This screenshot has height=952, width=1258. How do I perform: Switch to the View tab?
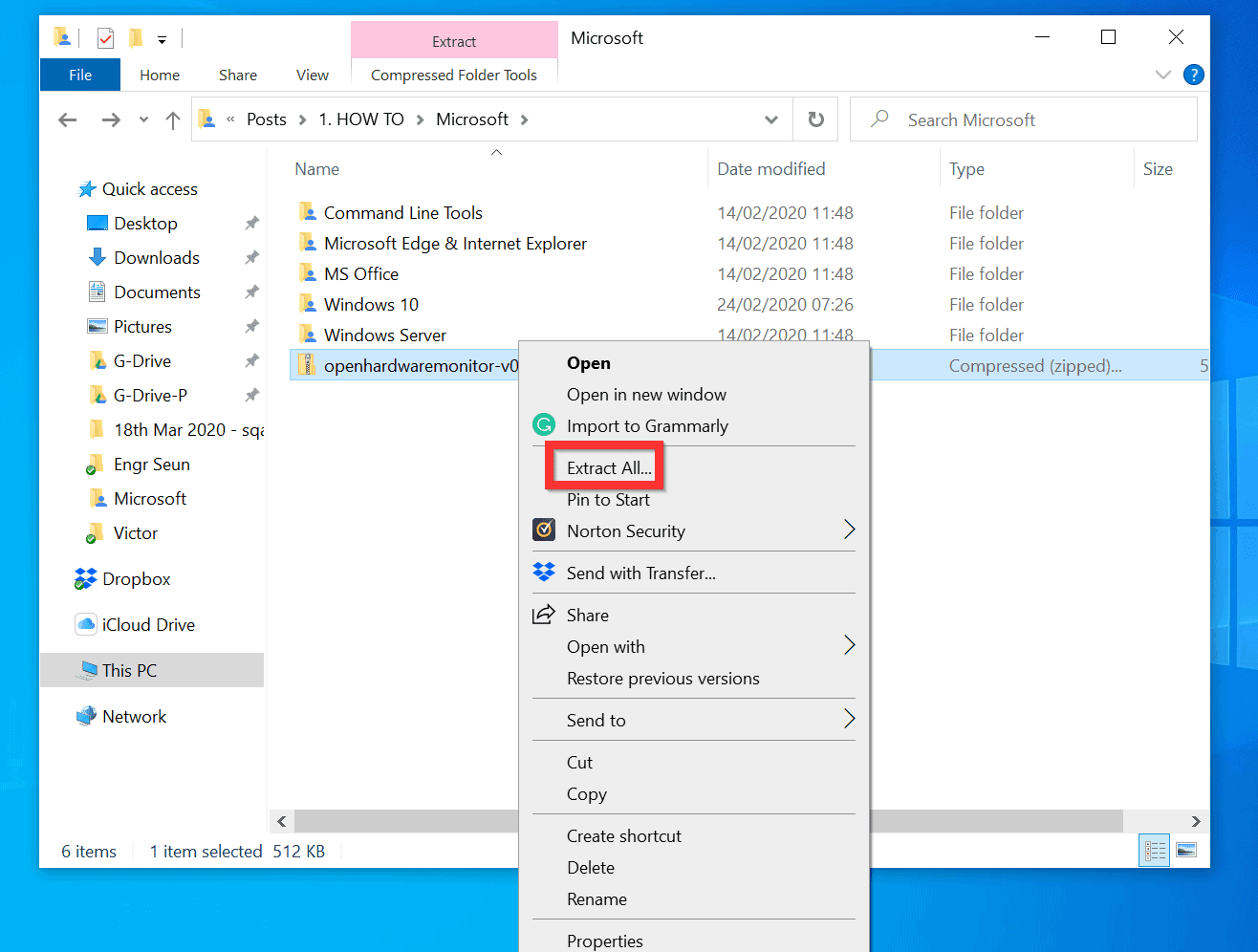click(313, 75)
